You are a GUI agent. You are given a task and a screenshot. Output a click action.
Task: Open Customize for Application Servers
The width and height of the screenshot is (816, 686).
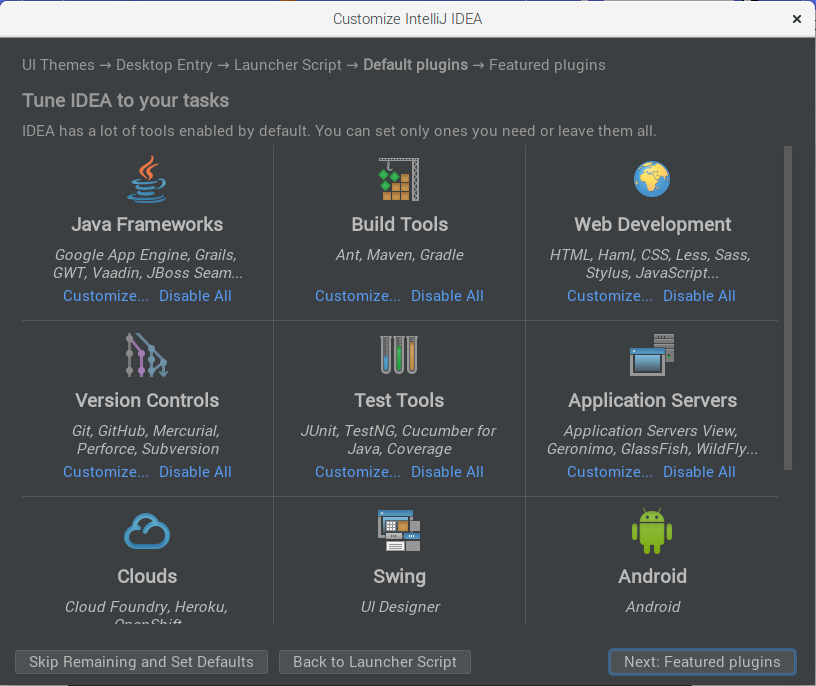tap(609, 472)
